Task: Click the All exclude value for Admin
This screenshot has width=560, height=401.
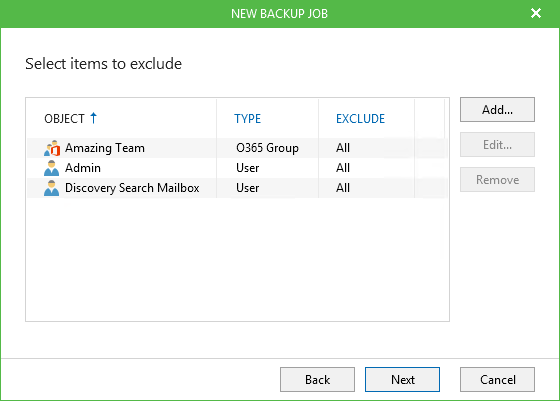Action: click(343, 168)
